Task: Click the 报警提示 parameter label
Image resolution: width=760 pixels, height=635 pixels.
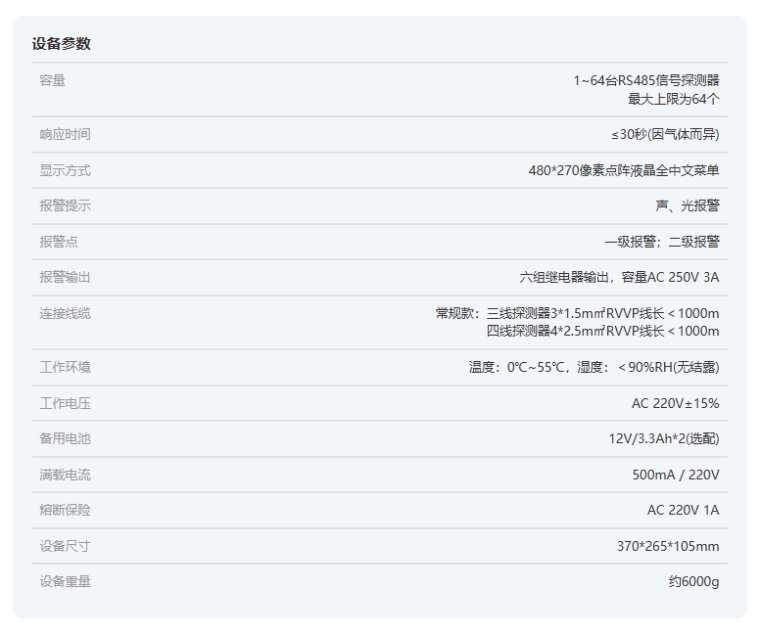Action: click(x=65, y=206)
